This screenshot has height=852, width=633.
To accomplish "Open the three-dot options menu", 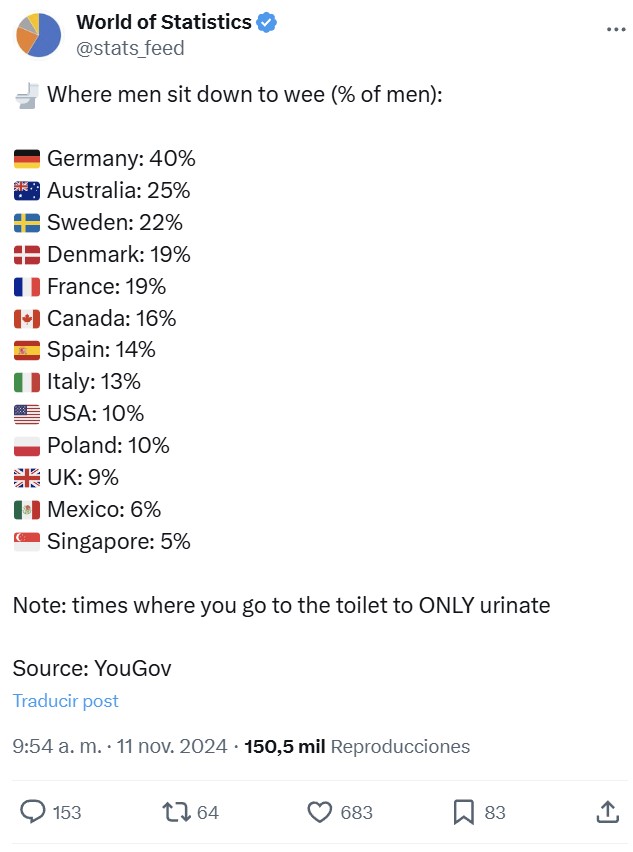I will pyautogui.click(x=614, y=29).
